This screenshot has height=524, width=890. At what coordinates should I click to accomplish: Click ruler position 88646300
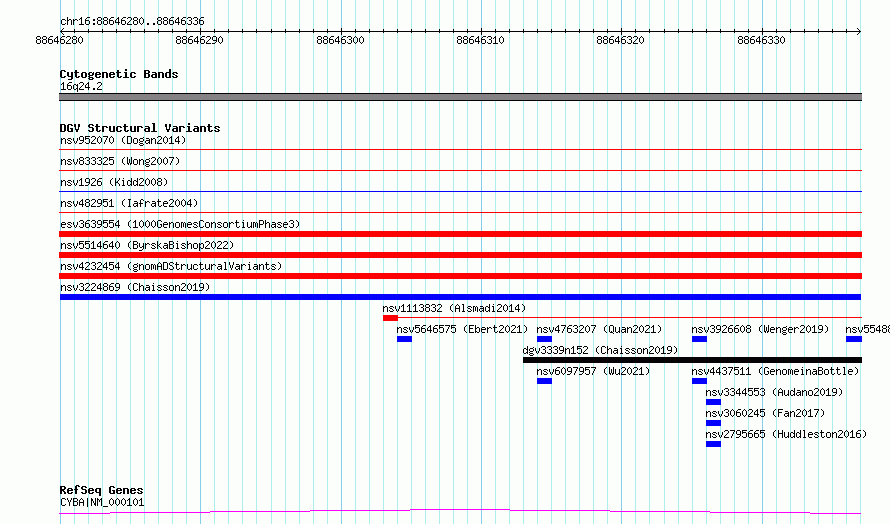tap(340, 40)
